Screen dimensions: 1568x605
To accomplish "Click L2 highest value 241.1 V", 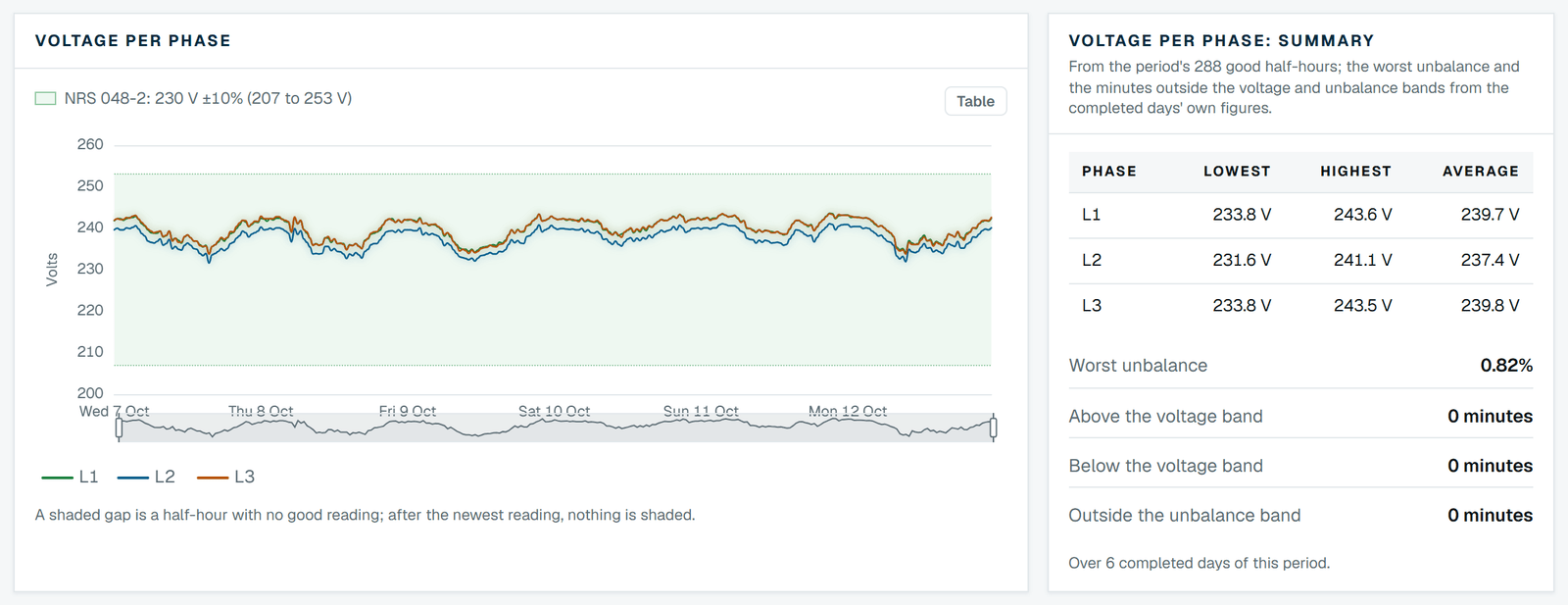I will click(1362, 260).
